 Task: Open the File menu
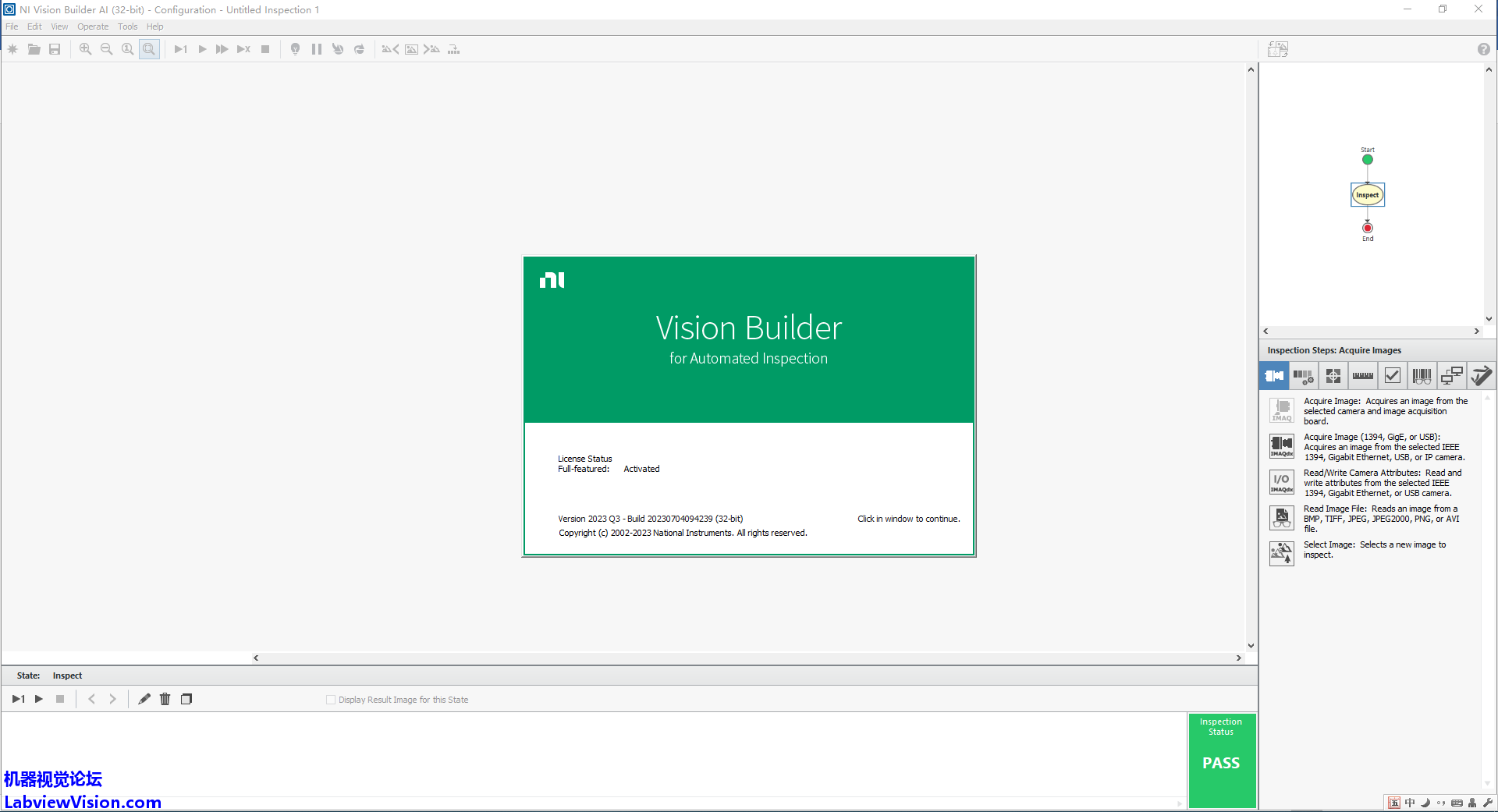pyautogui.click(x=12, y=27)
